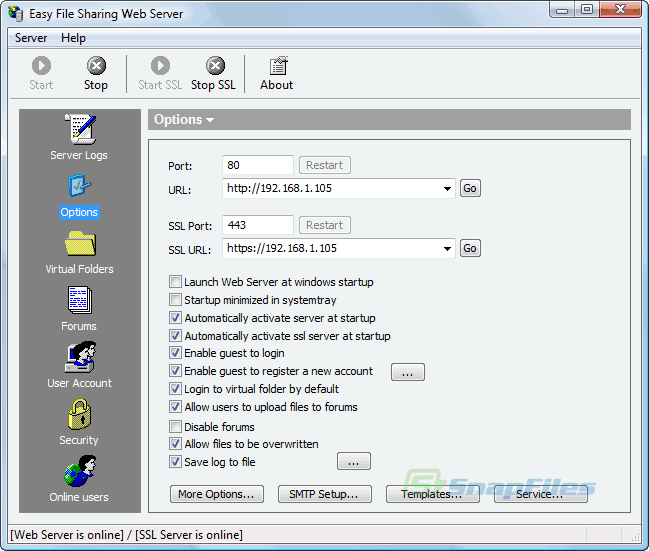The height and width of the screenshot is (551, 649).
Task: Click the server online status bar text
Action: point(126,535)
